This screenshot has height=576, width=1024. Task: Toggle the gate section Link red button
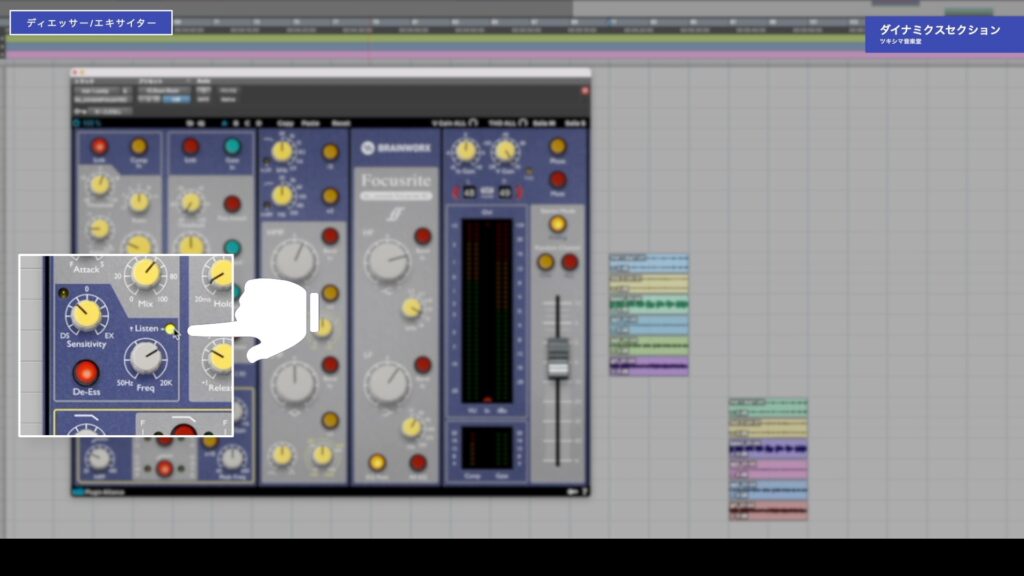[191, 147]
